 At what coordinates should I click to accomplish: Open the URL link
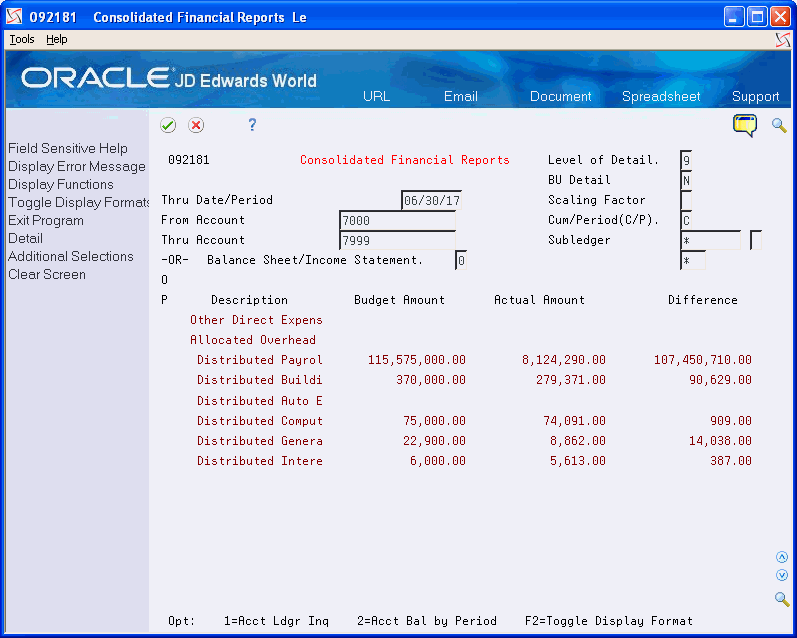point(376,97)
